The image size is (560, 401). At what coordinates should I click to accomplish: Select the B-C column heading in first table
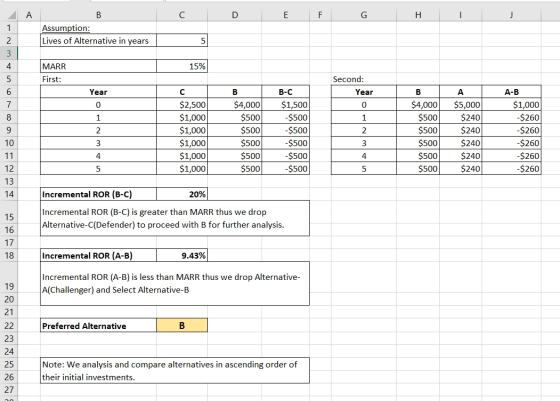[x=285, y=92]
